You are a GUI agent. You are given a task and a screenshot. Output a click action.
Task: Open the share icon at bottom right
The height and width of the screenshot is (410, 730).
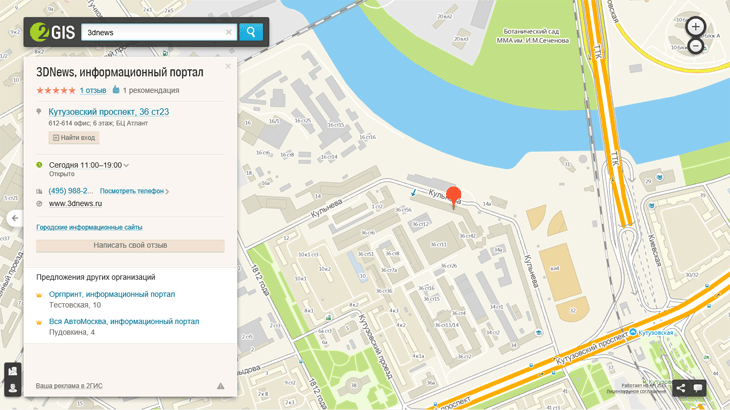[681, 388]
